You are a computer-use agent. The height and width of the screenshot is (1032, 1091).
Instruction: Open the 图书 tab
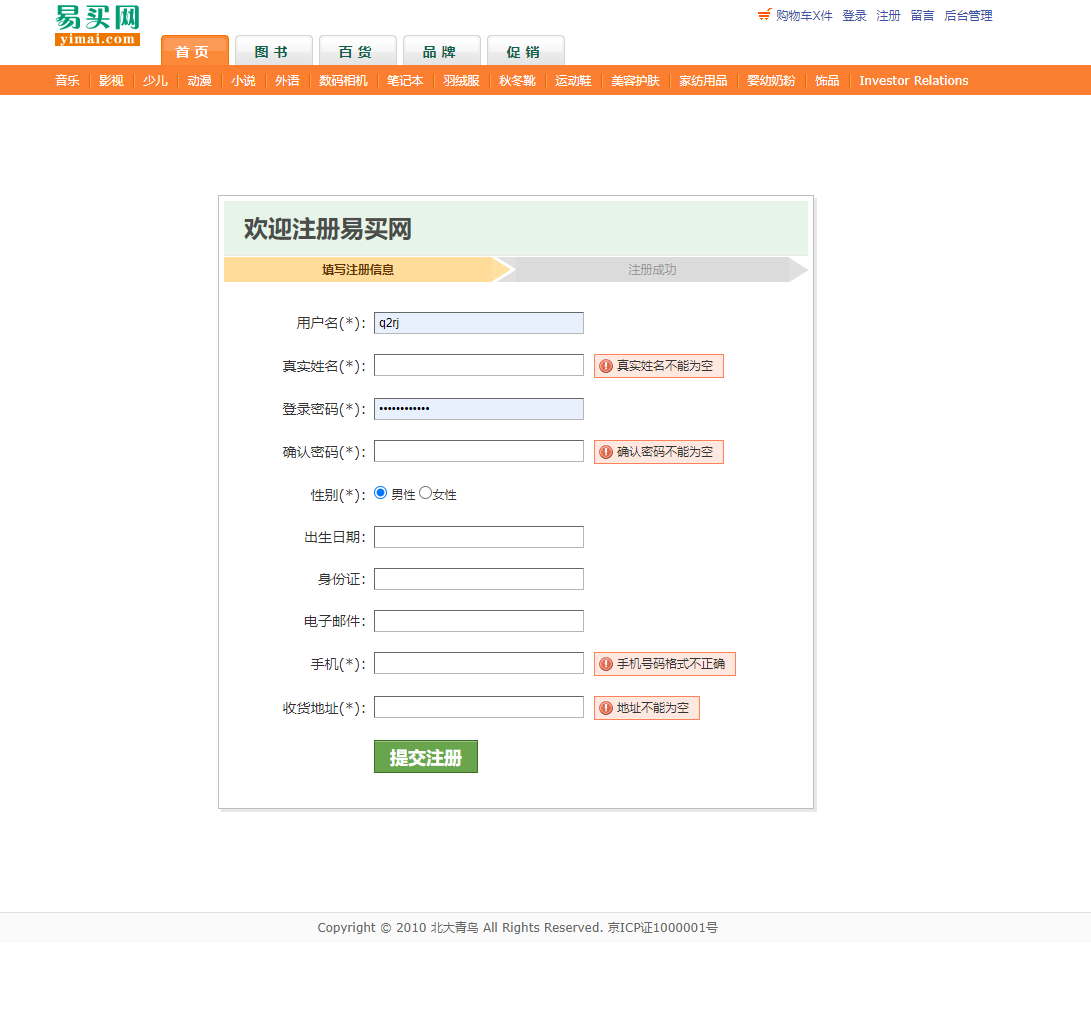click(274, 50)
